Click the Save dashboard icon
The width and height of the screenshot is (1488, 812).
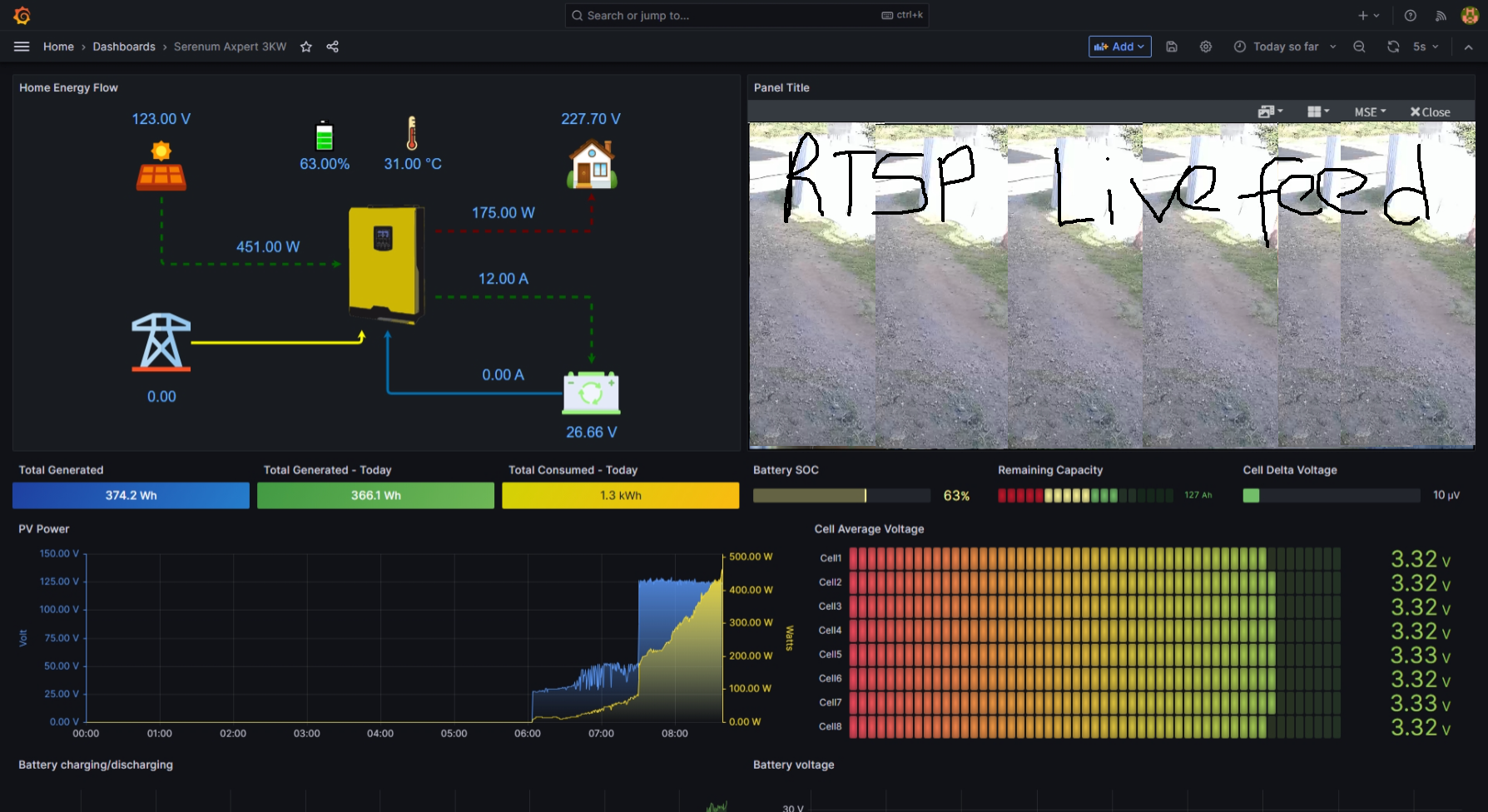1172,47
